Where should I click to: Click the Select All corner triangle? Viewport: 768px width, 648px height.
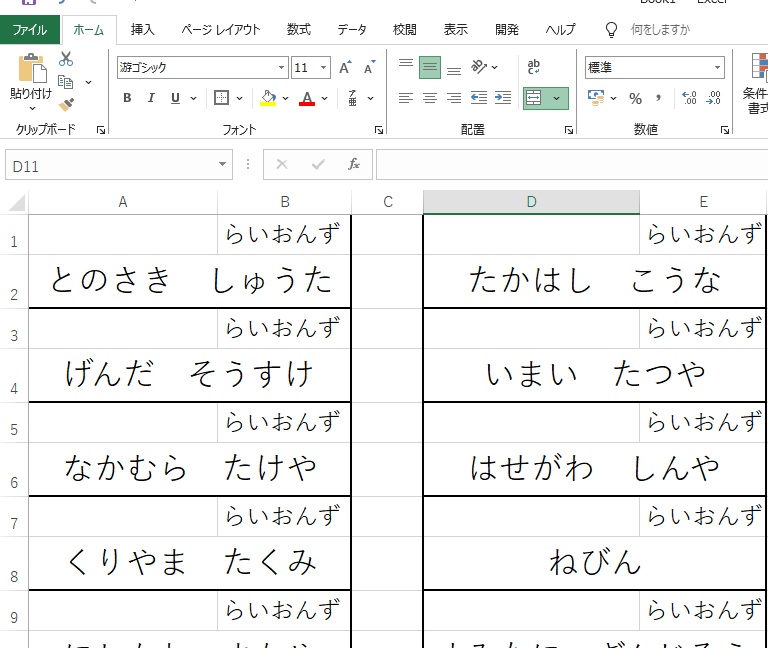tap(16, 202)
